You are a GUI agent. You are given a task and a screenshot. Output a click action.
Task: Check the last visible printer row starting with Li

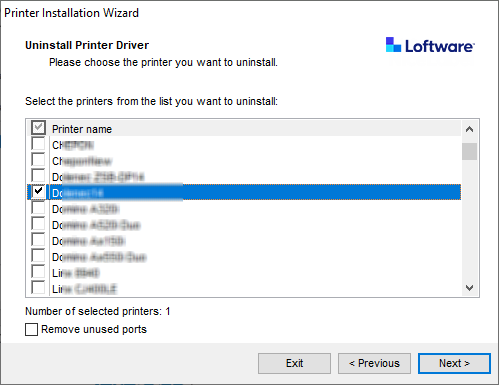pos(38,287)
